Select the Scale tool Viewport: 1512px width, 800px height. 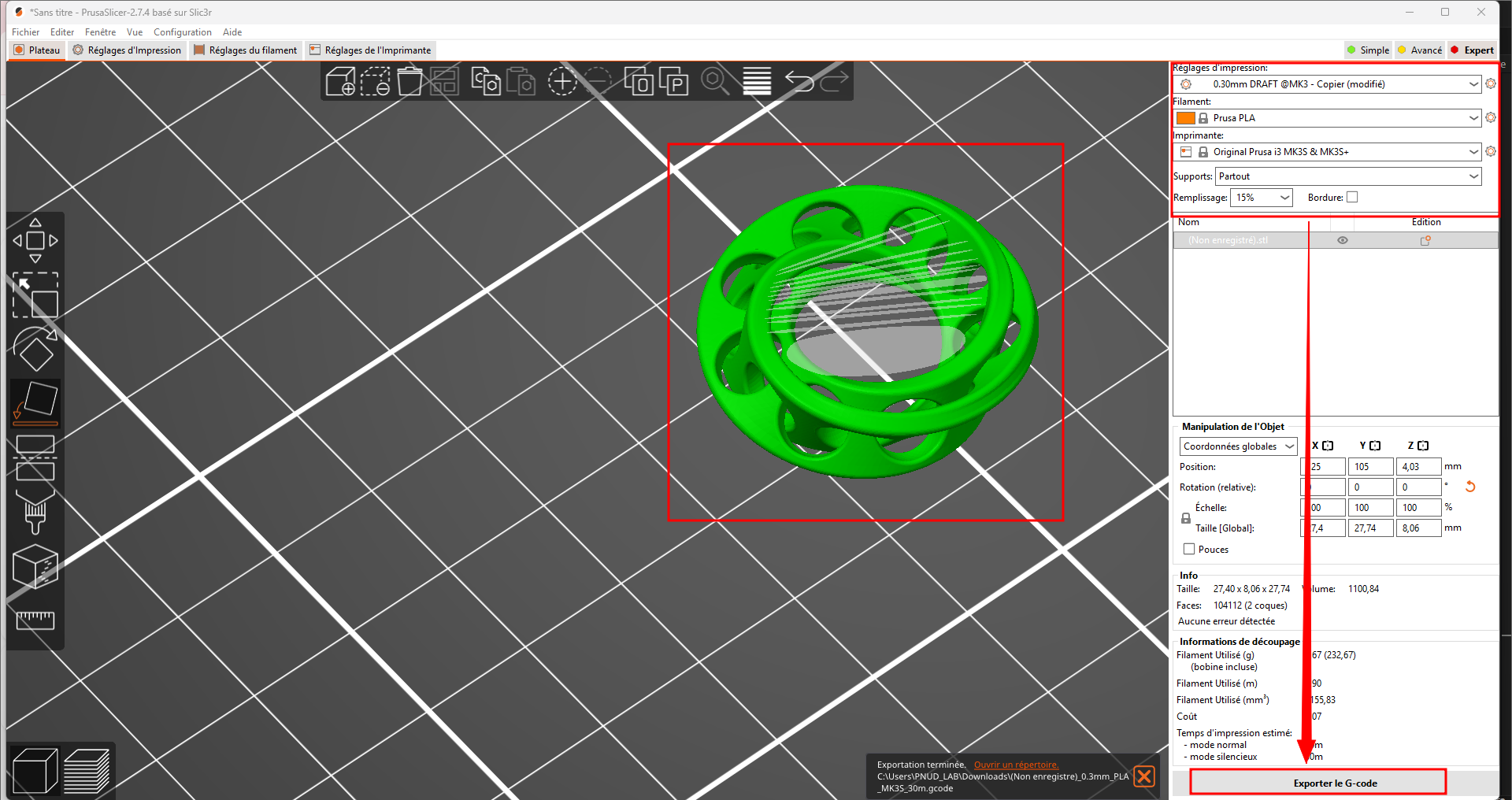tap(35, 295)
